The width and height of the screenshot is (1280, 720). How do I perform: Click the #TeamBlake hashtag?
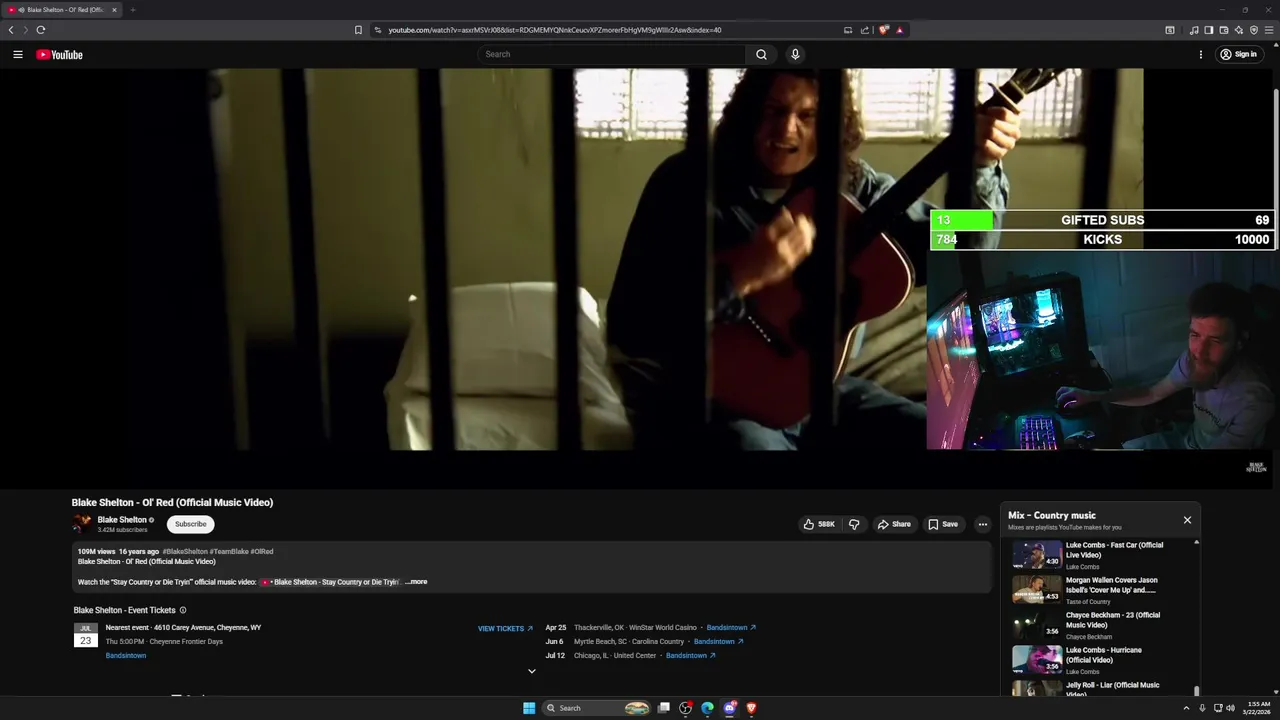click(229, 552)
